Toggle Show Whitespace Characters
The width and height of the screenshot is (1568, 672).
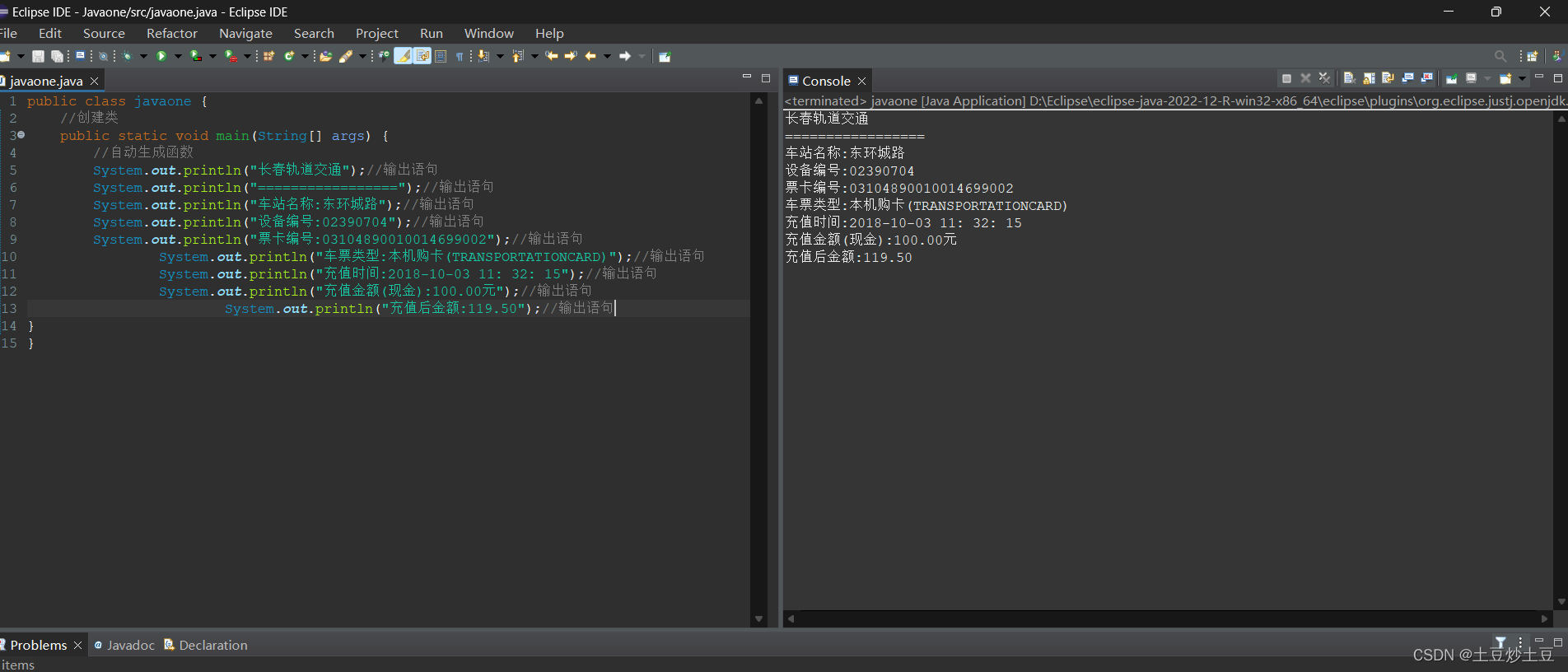point(460,56)
